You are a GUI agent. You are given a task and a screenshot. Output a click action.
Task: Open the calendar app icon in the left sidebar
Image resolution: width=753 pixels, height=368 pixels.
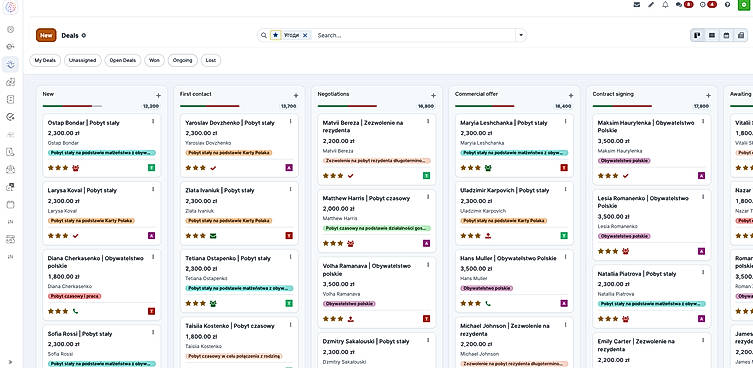tap(11, 205)
